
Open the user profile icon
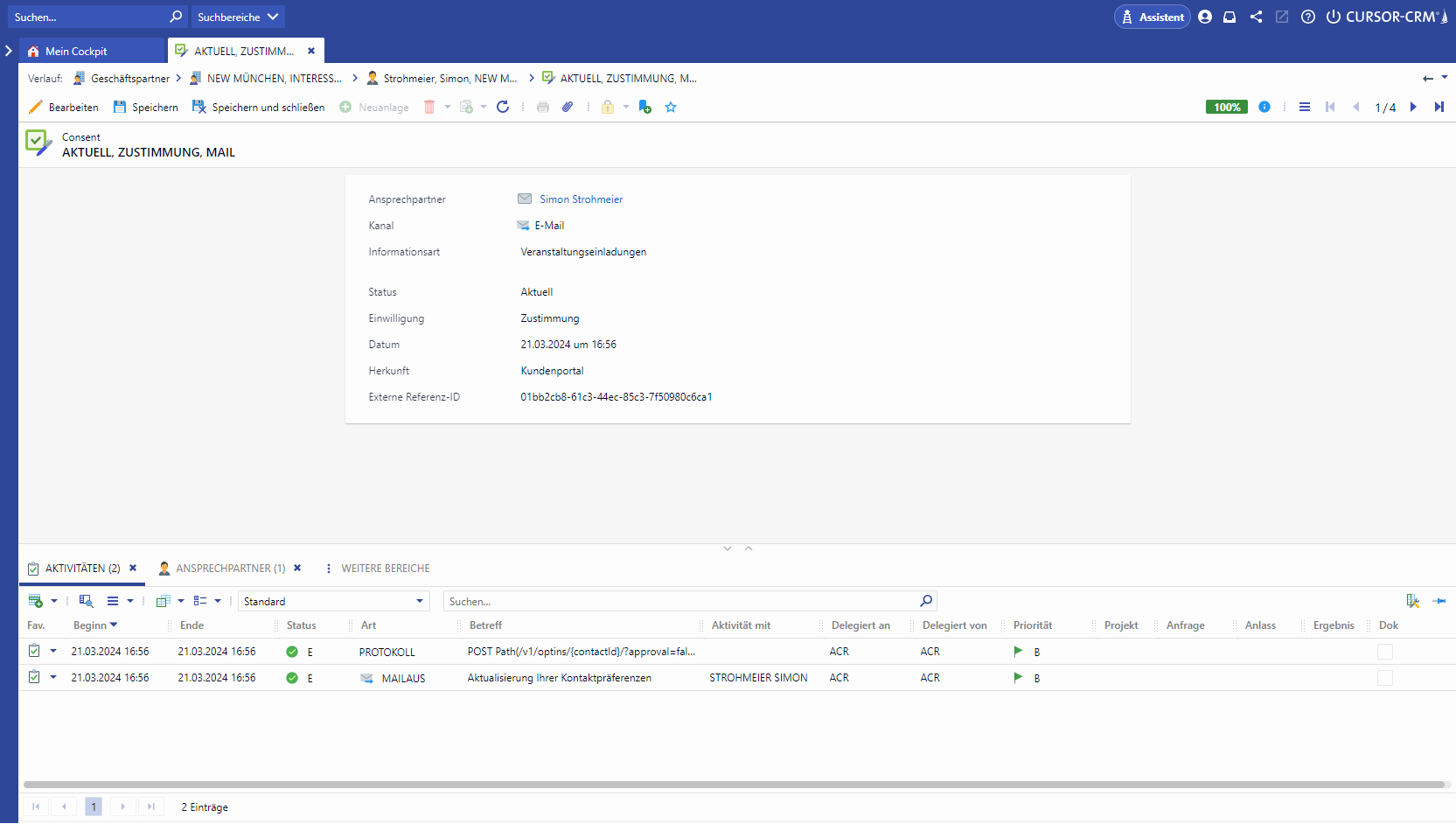(x=1205, y=17)
